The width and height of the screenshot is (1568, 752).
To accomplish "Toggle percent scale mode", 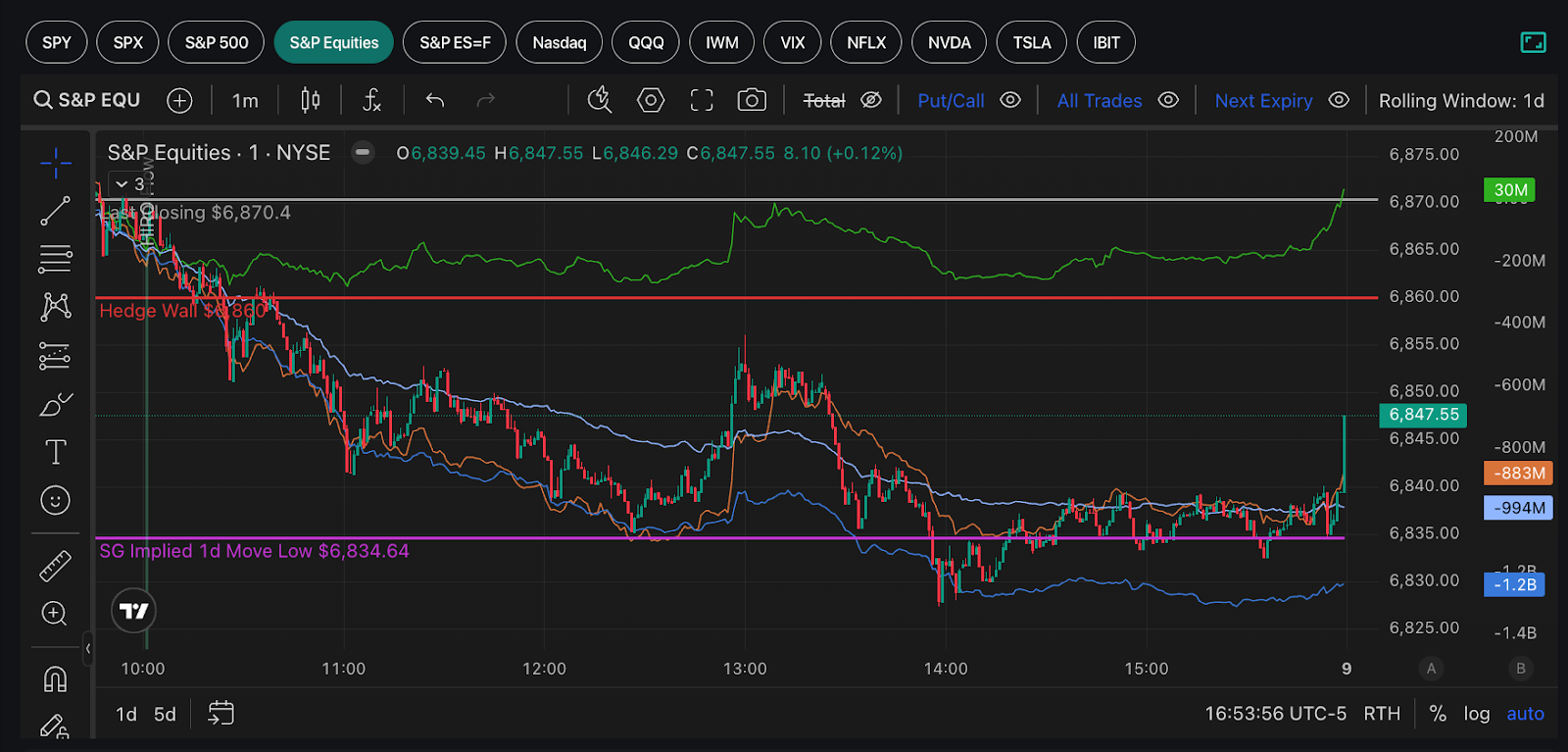I will (x=1438, y=714).
